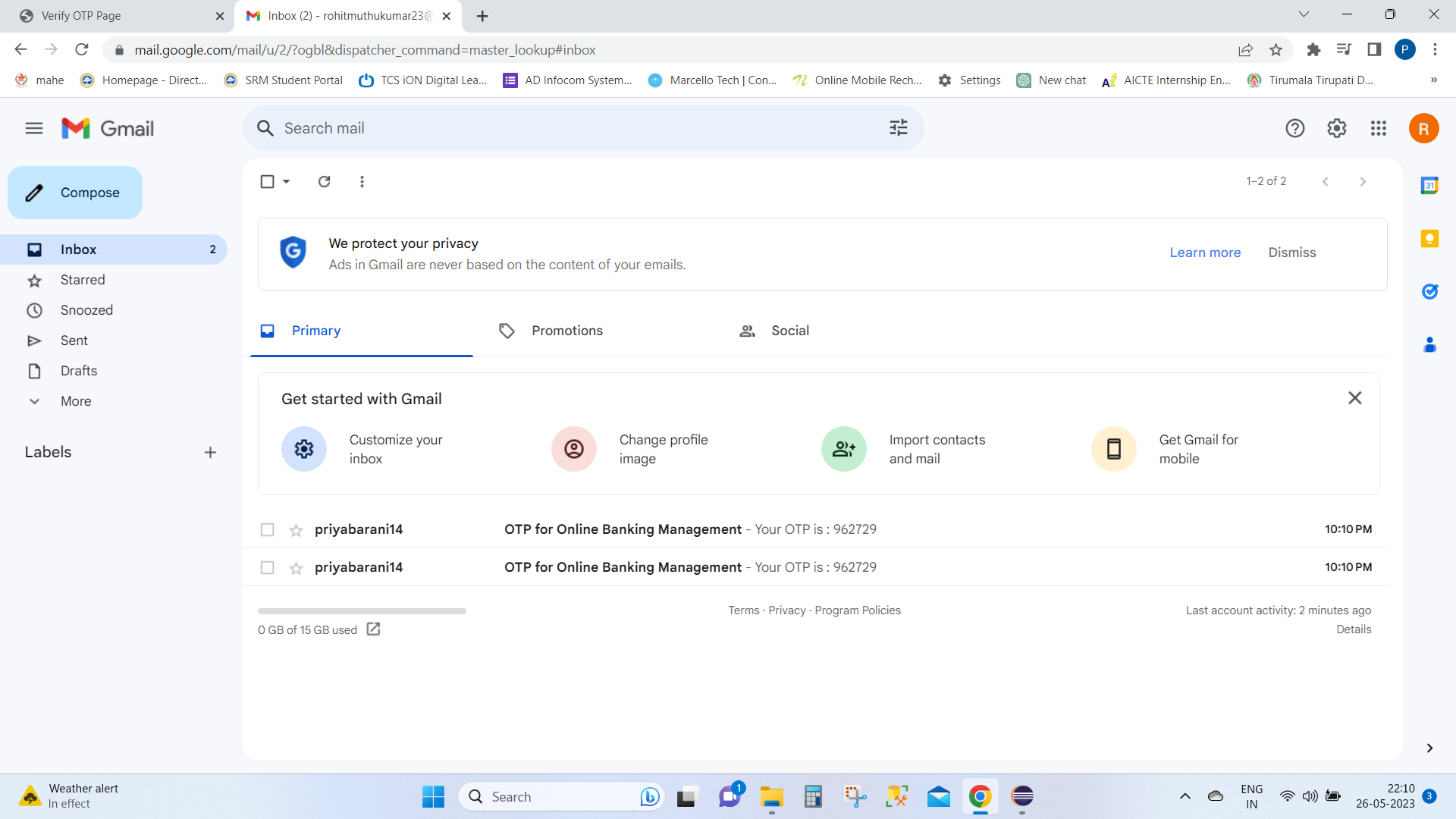The image size is (1456, 819).
Task: Click the storage usage progress bar
Action: pyautogui.click(x=362, y=610)
